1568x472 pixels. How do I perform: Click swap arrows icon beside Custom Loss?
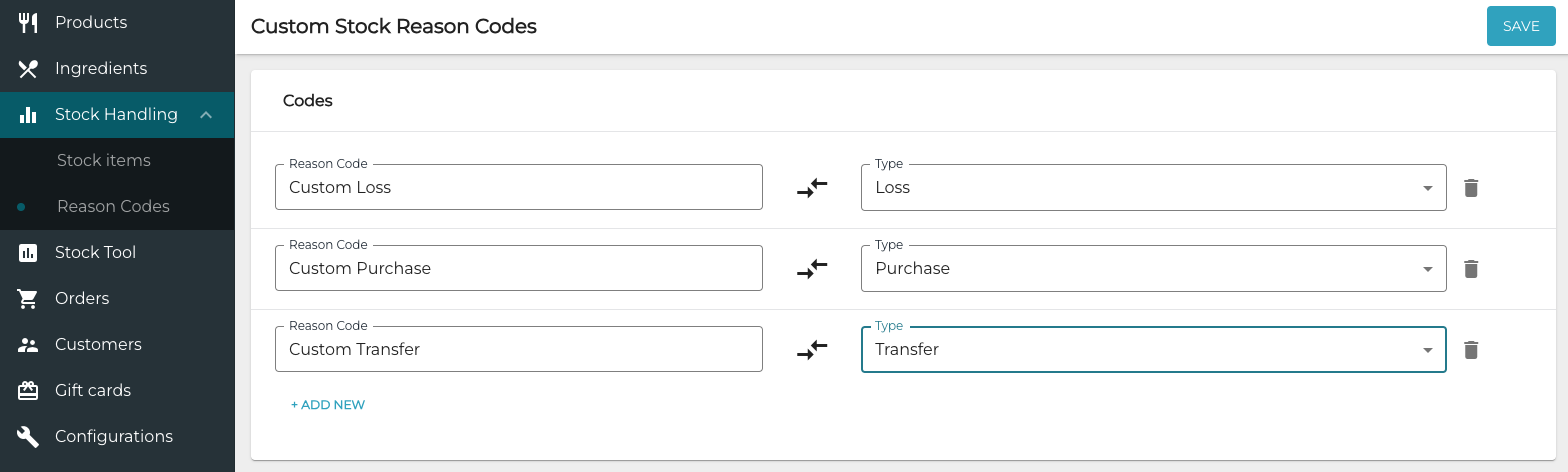[812, 188]
